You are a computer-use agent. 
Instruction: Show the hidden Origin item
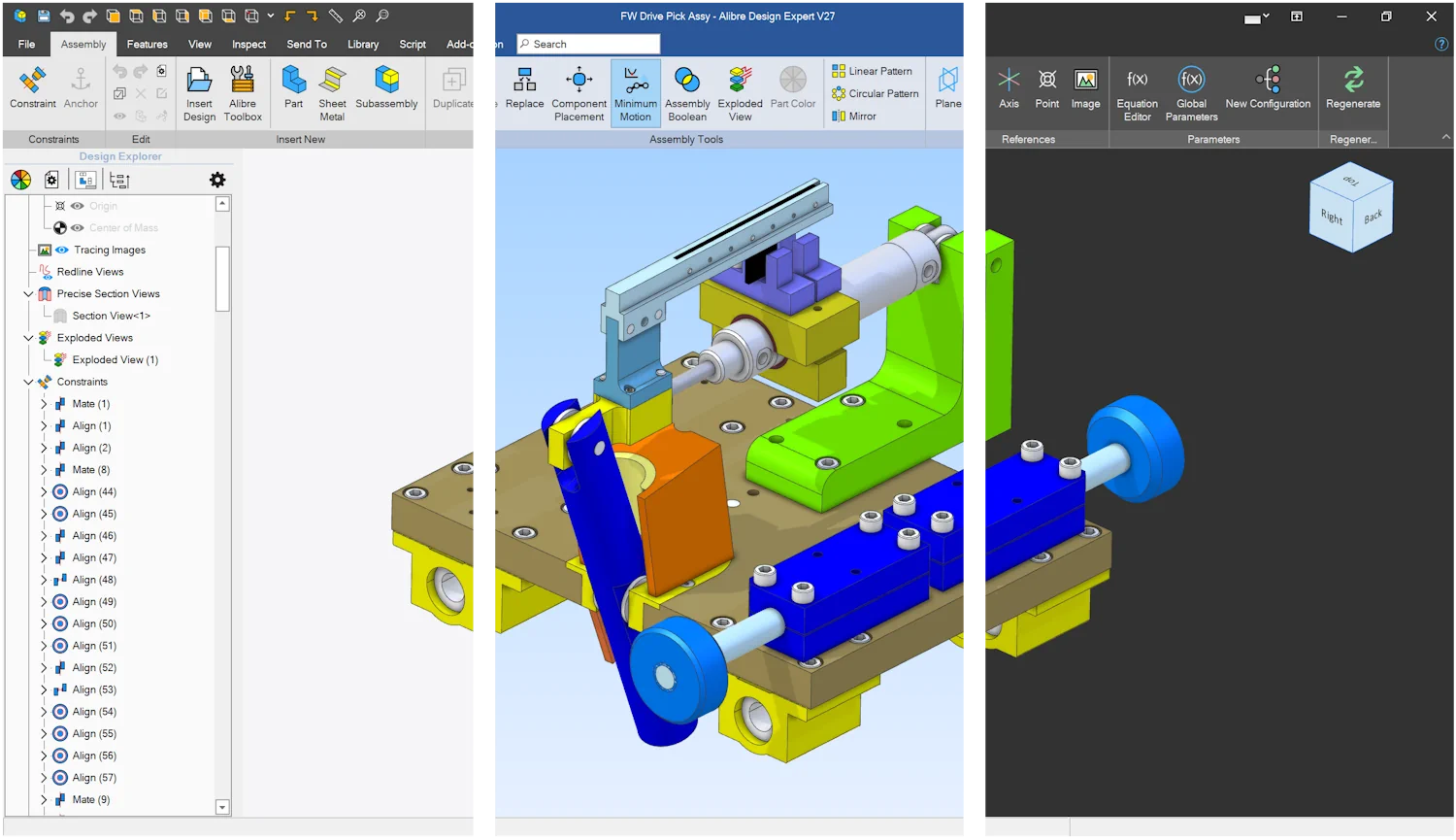[x=78, y=205]
